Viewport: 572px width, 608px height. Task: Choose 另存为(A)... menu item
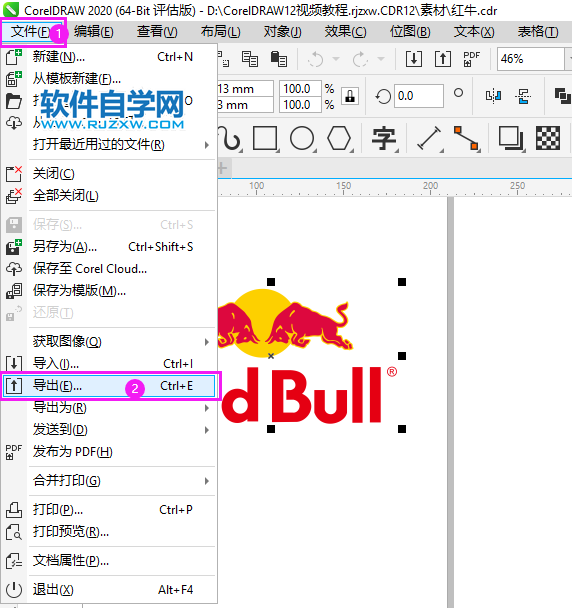click(x=109, y=247)
